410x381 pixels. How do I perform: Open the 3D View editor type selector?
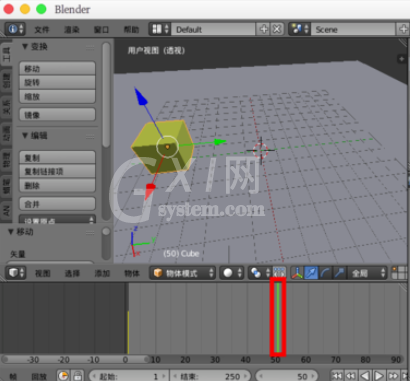pyautogui.click(x=15, y=273)
